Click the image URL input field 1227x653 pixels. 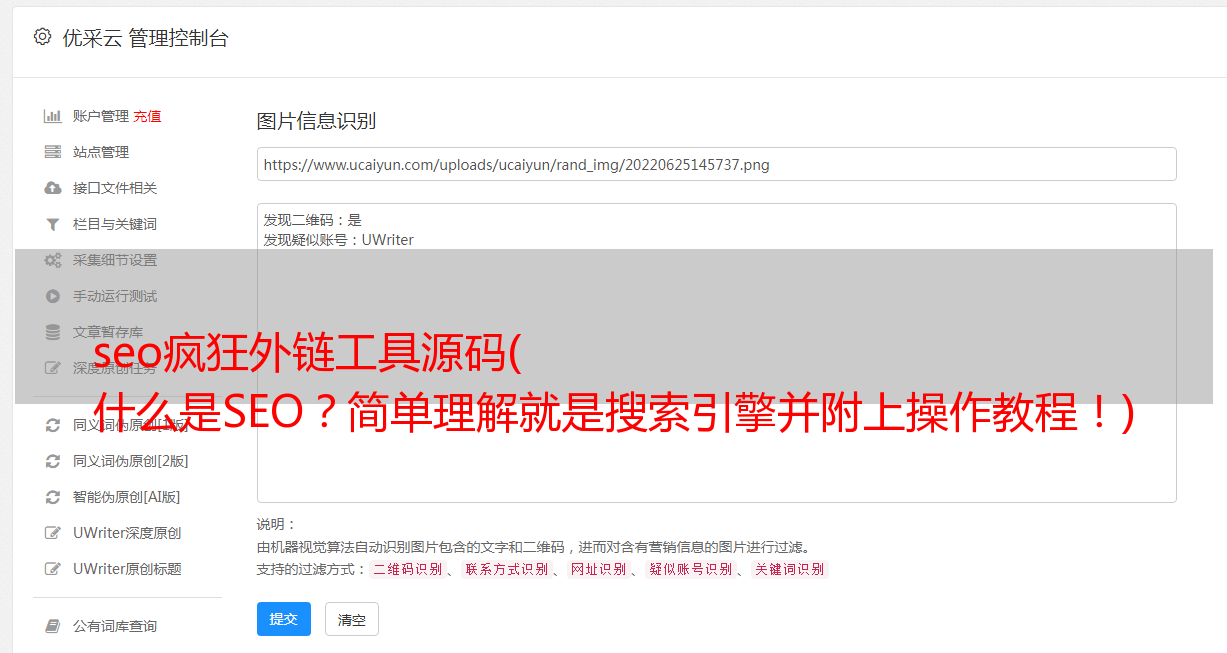click(x=716, y=164)
